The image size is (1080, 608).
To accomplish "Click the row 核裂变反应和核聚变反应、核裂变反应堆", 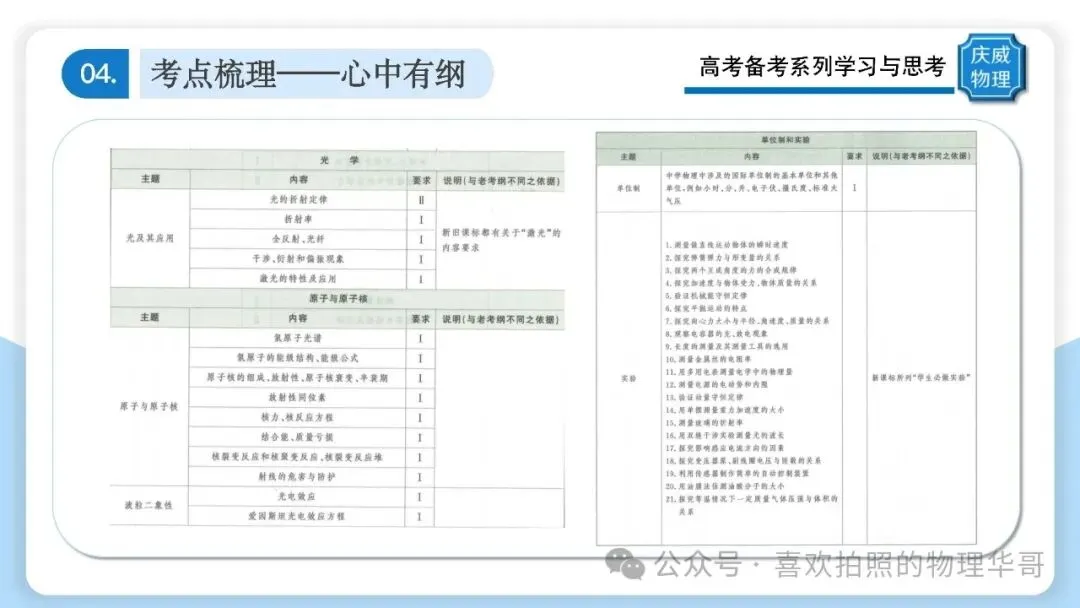I will (298, 457).
